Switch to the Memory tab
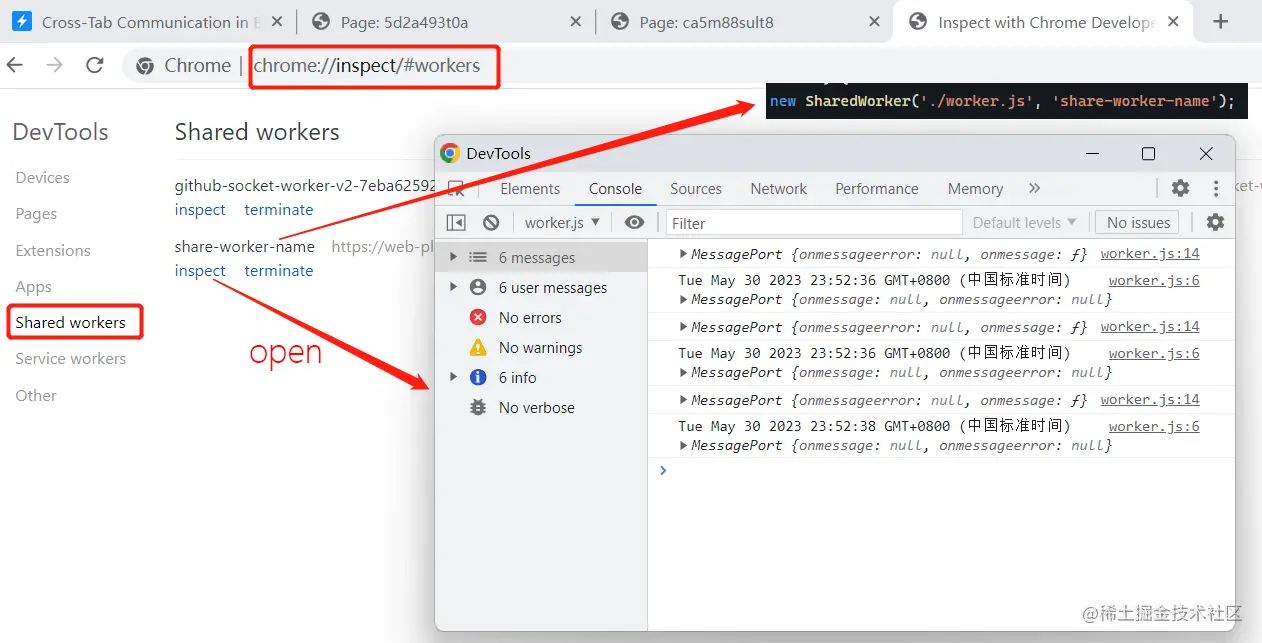Screen dimensions: 1262x643 click(x=975, y=188)
